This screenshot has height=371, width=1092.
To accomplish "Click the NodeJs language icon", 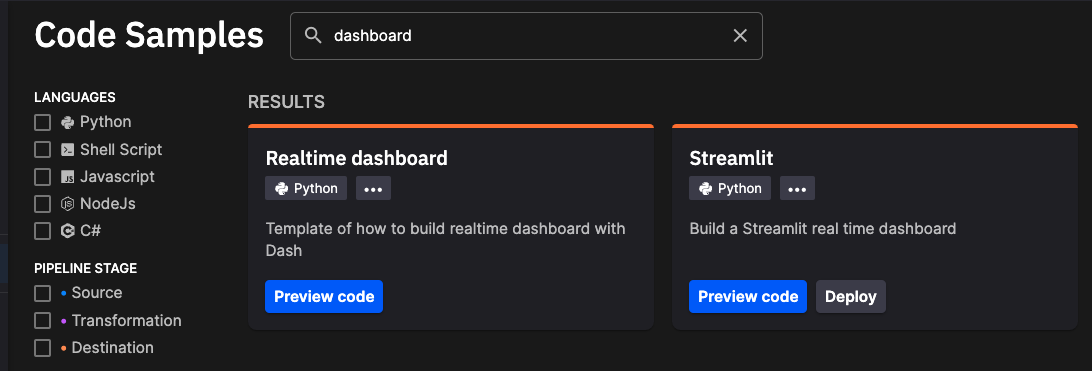I will [68, 204].
